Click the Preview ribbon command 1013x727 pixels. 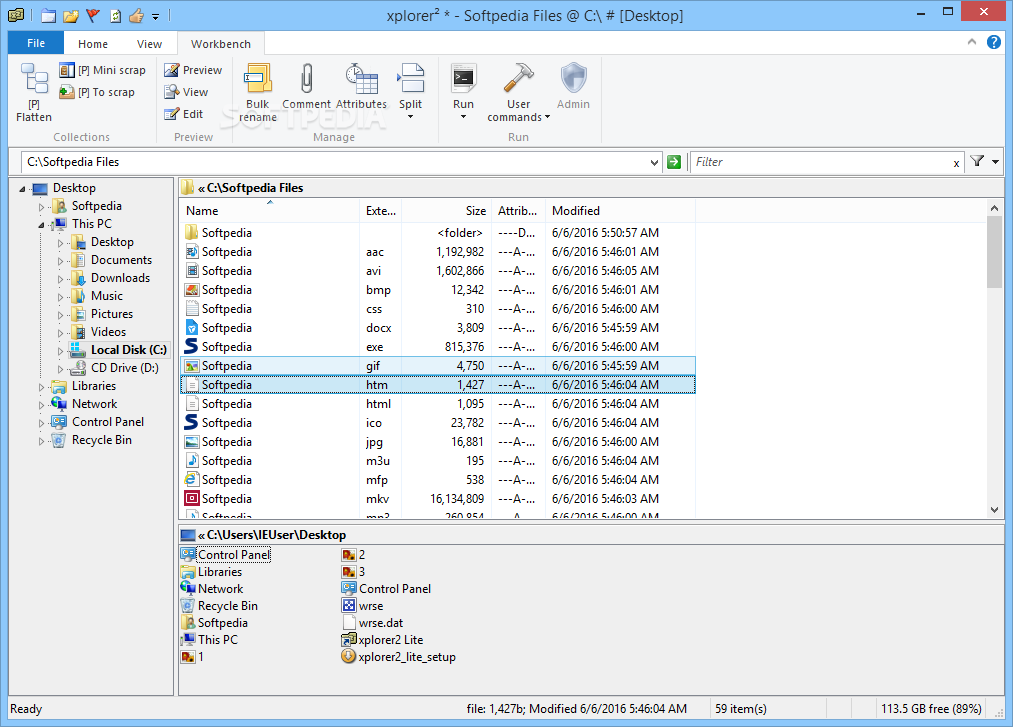pos(193,70)
